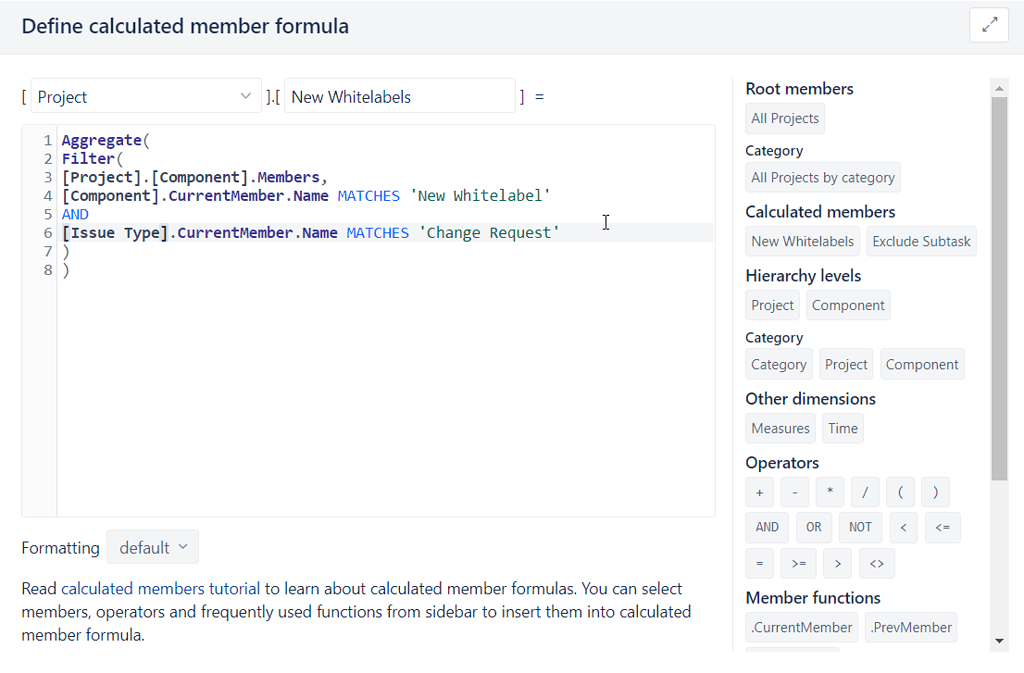Insert the multiplication operator
1024x673 pixels.
pos(829,491)
